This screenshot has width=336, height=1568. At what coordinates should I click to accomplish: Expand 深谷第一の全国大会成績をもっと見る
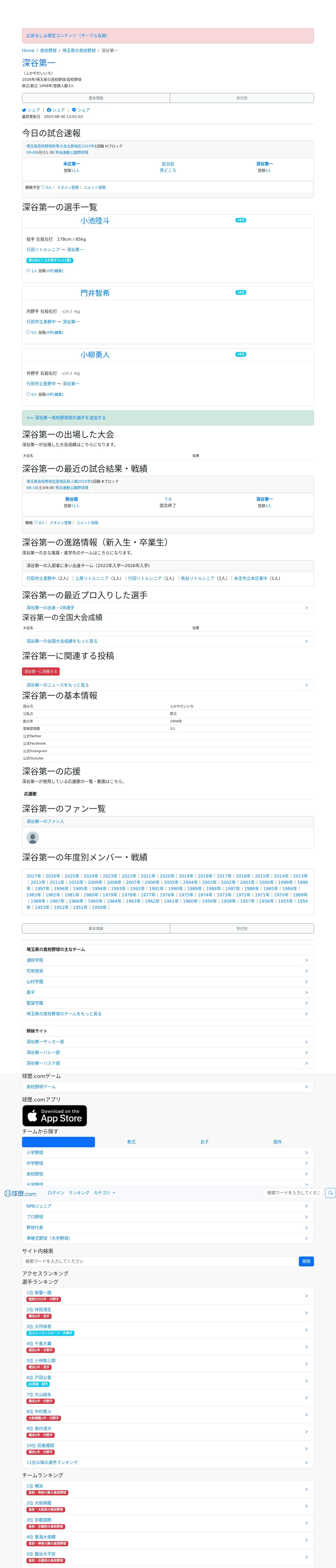[x=168, y=641]
